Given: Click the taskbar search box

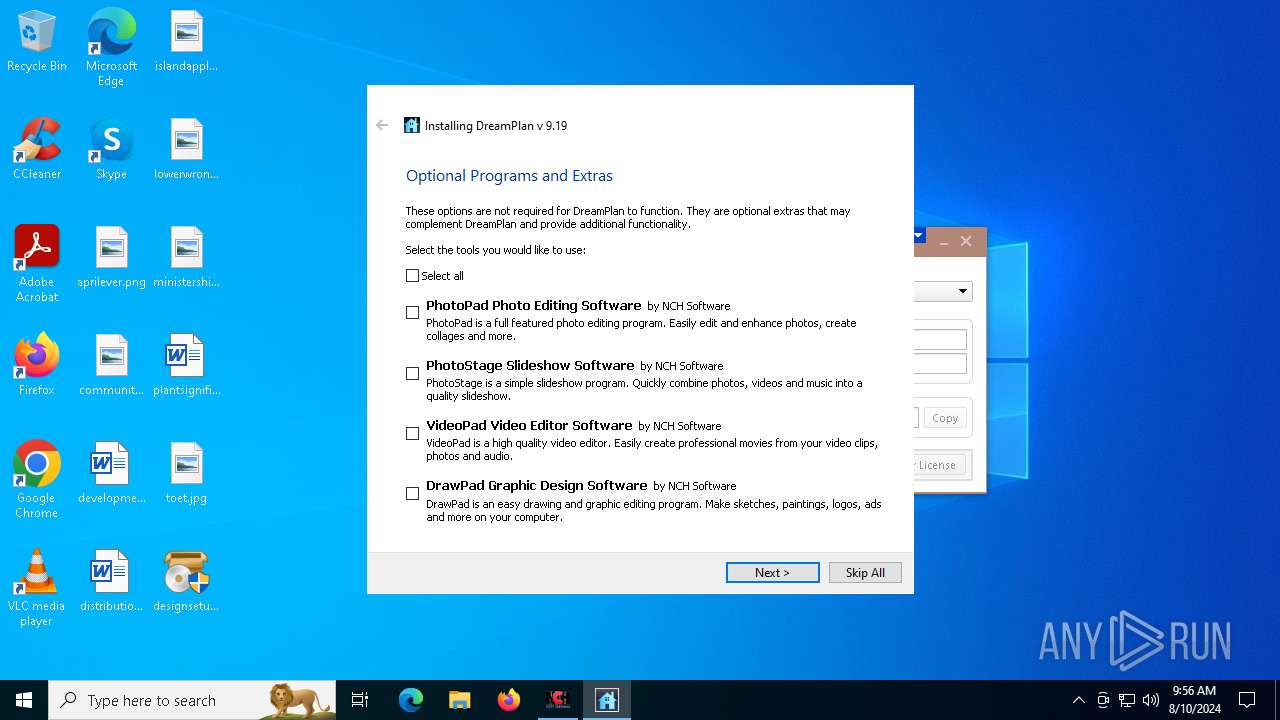Looking at the screenshot, I should [192, 700].
